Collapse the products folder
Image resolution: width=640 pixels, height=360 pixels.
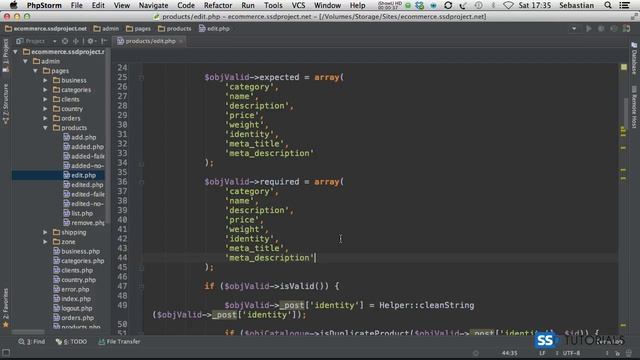45,128
